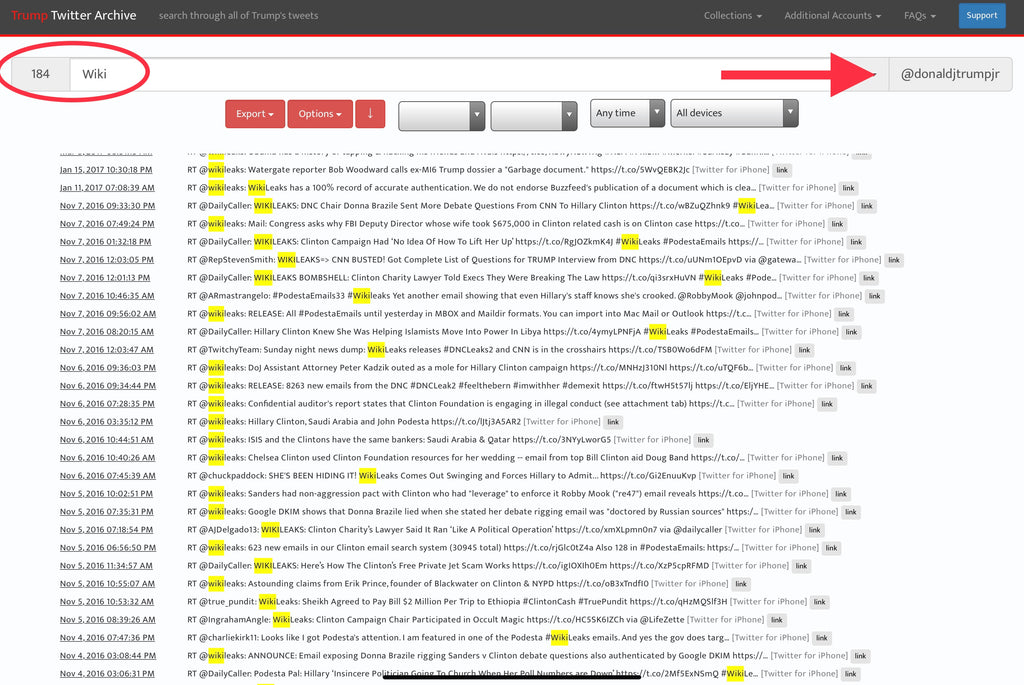1024x685 pixels.
Task: Open the Nov 6, 2016 09:36:03 PM date link
Action: [x=108, y=368]
